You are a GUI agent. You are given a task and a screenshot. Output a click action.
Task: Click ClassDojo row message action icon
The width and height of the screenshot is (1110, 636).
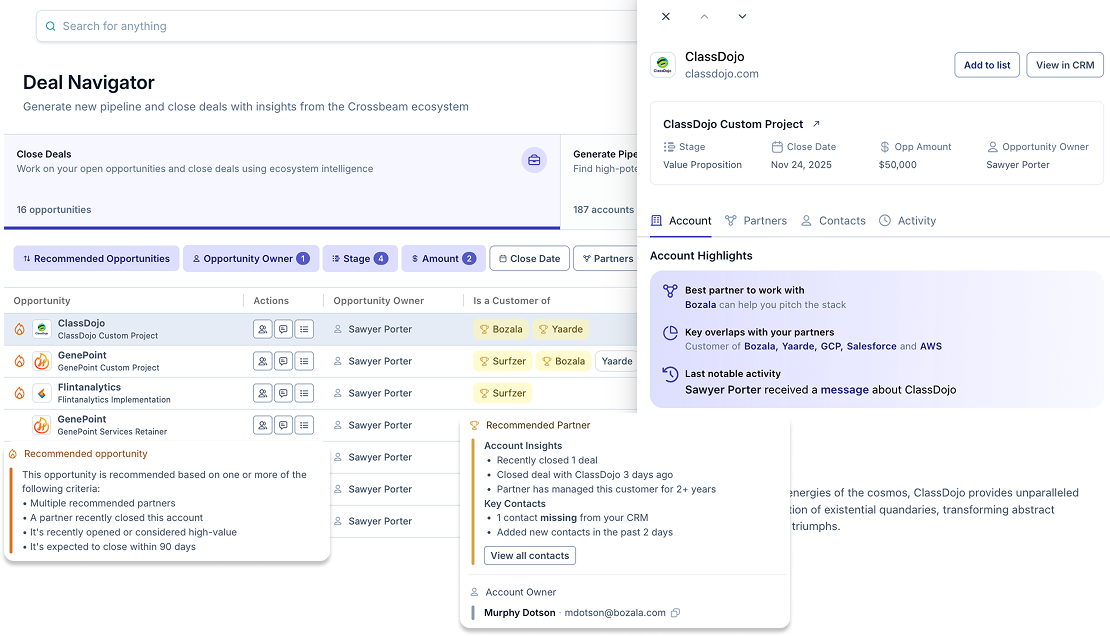pos(283,329)
